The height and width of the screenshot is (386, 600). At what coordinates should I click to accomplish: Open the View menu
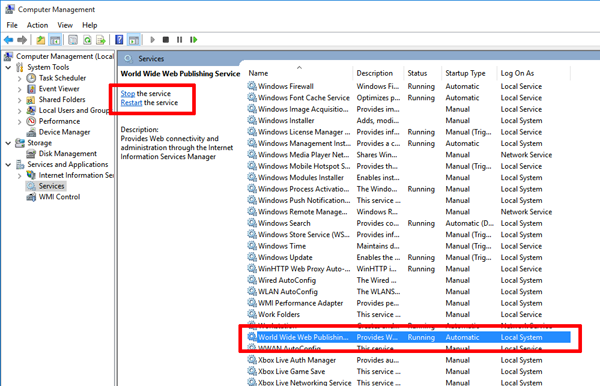coord(65,25)
